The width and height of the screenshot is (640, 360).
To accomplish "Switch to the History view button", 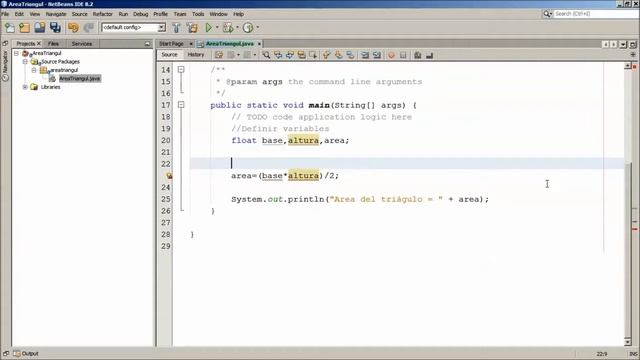I will tap(196, 55).
